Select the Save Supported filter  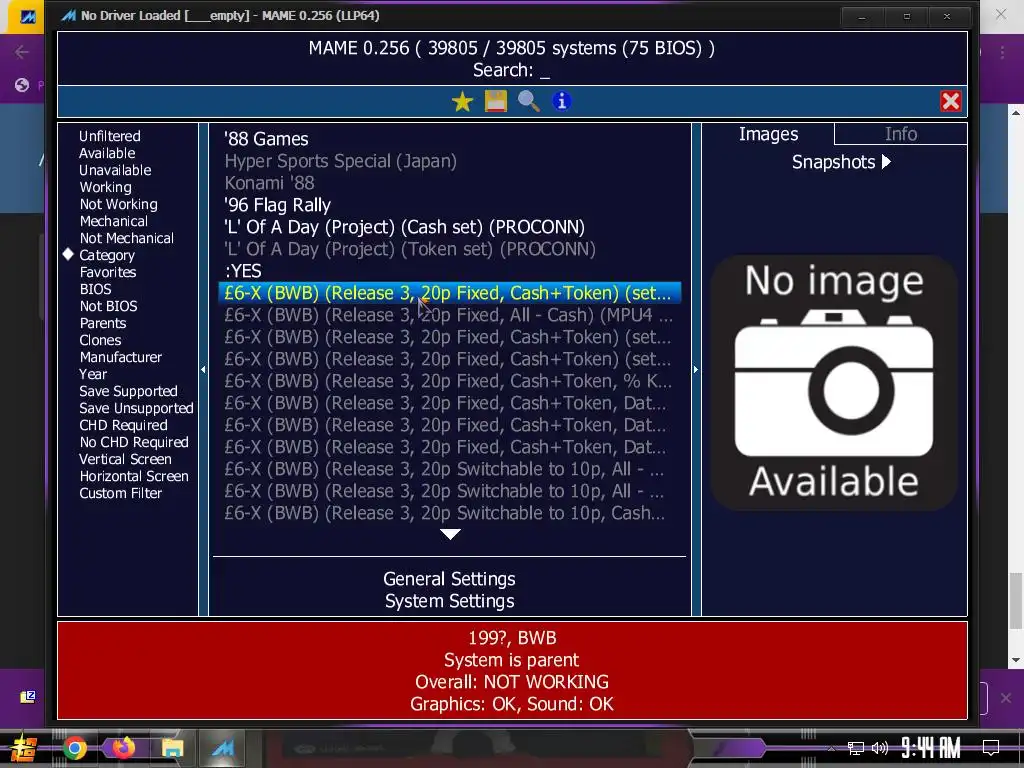pyautogui.click(x=128, y=391)
